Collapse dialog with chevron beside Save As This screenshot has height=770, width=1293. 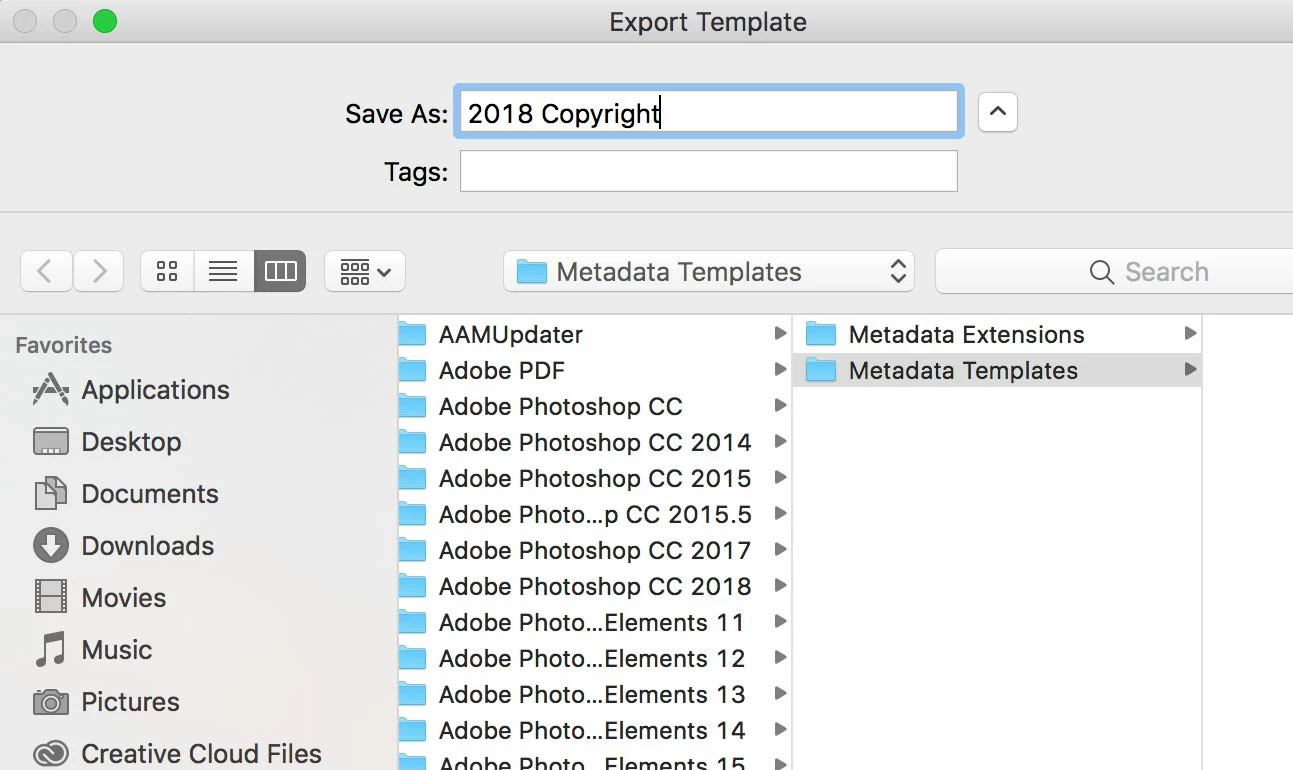pyautogui.click(x=997, y=112)
